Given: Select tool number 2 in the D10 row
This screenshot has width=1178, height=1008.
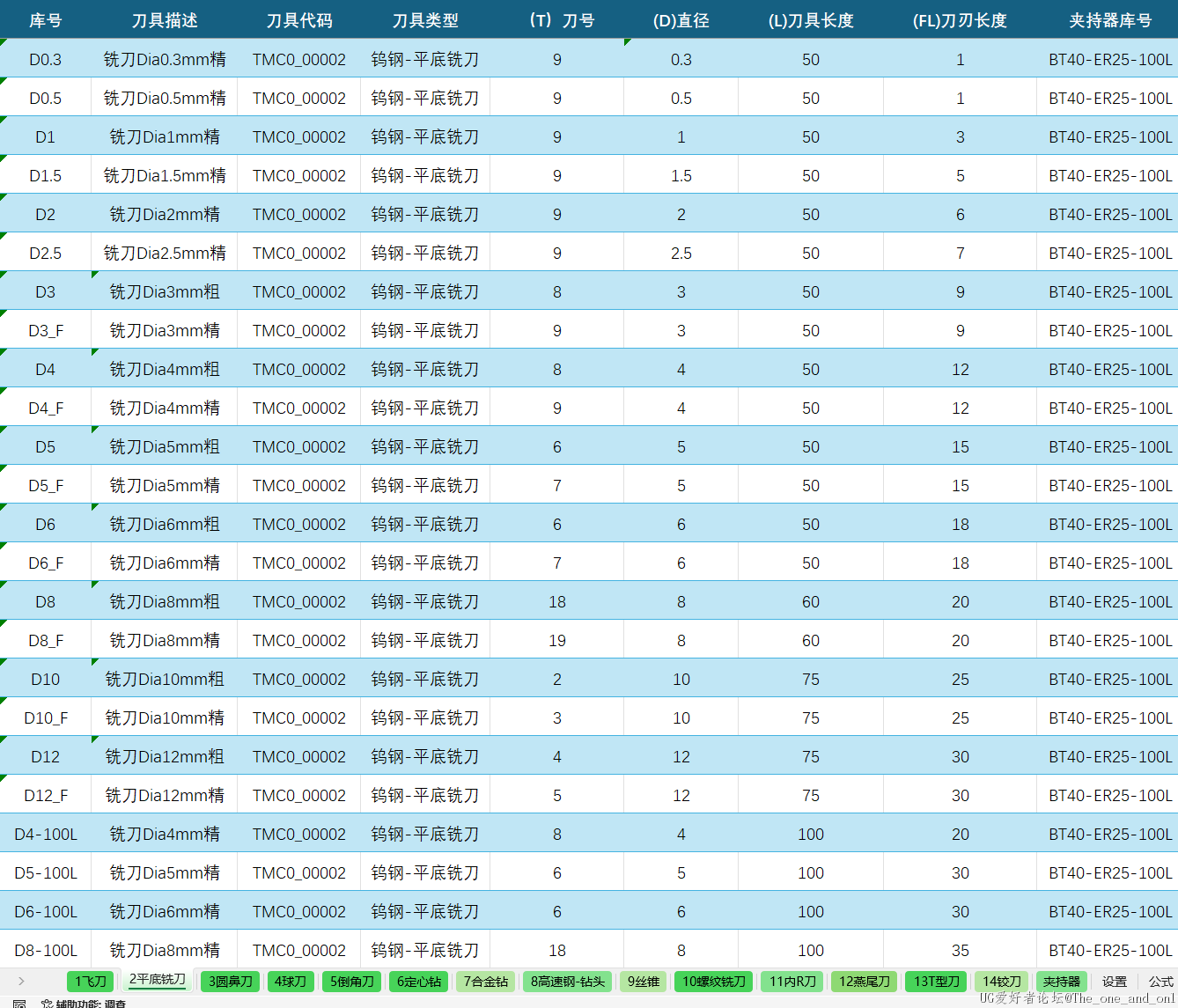Looking at the screenshot, I should (557, 679).
